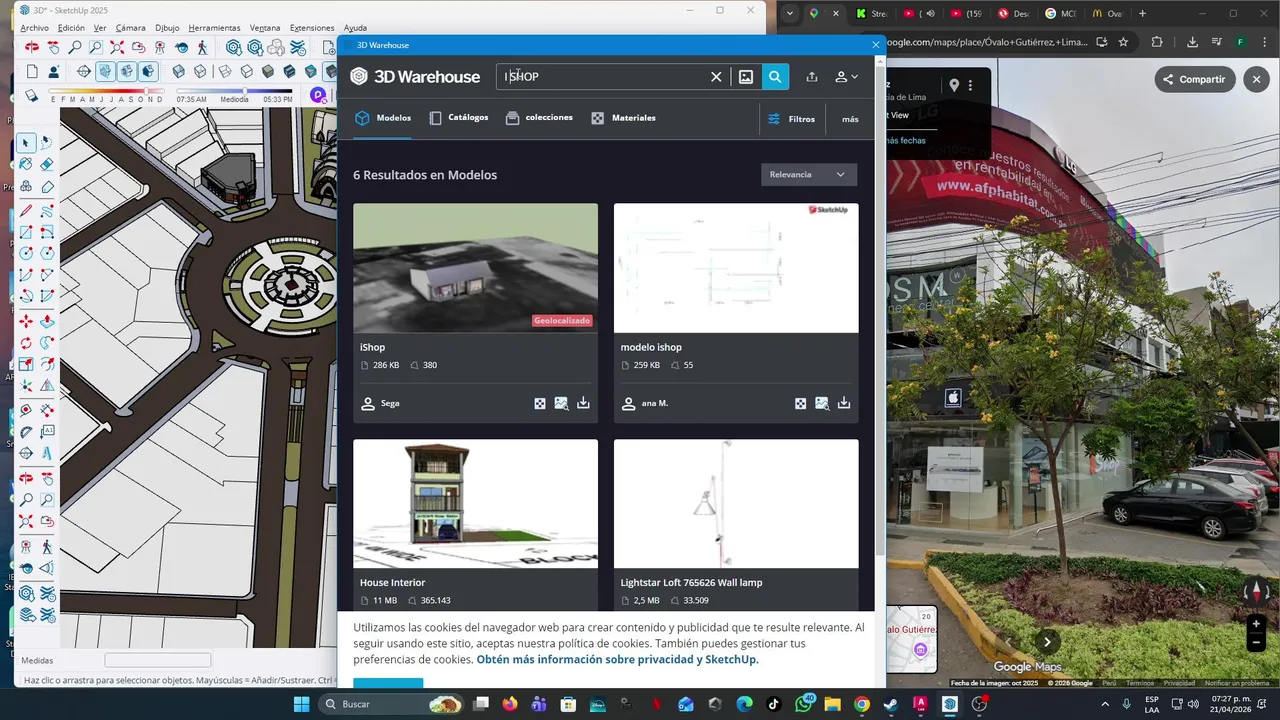Open the Archivo menu in SketchUp
Image resolution: width=1280 pixels, height=720 pixels.
coord(34,28)
